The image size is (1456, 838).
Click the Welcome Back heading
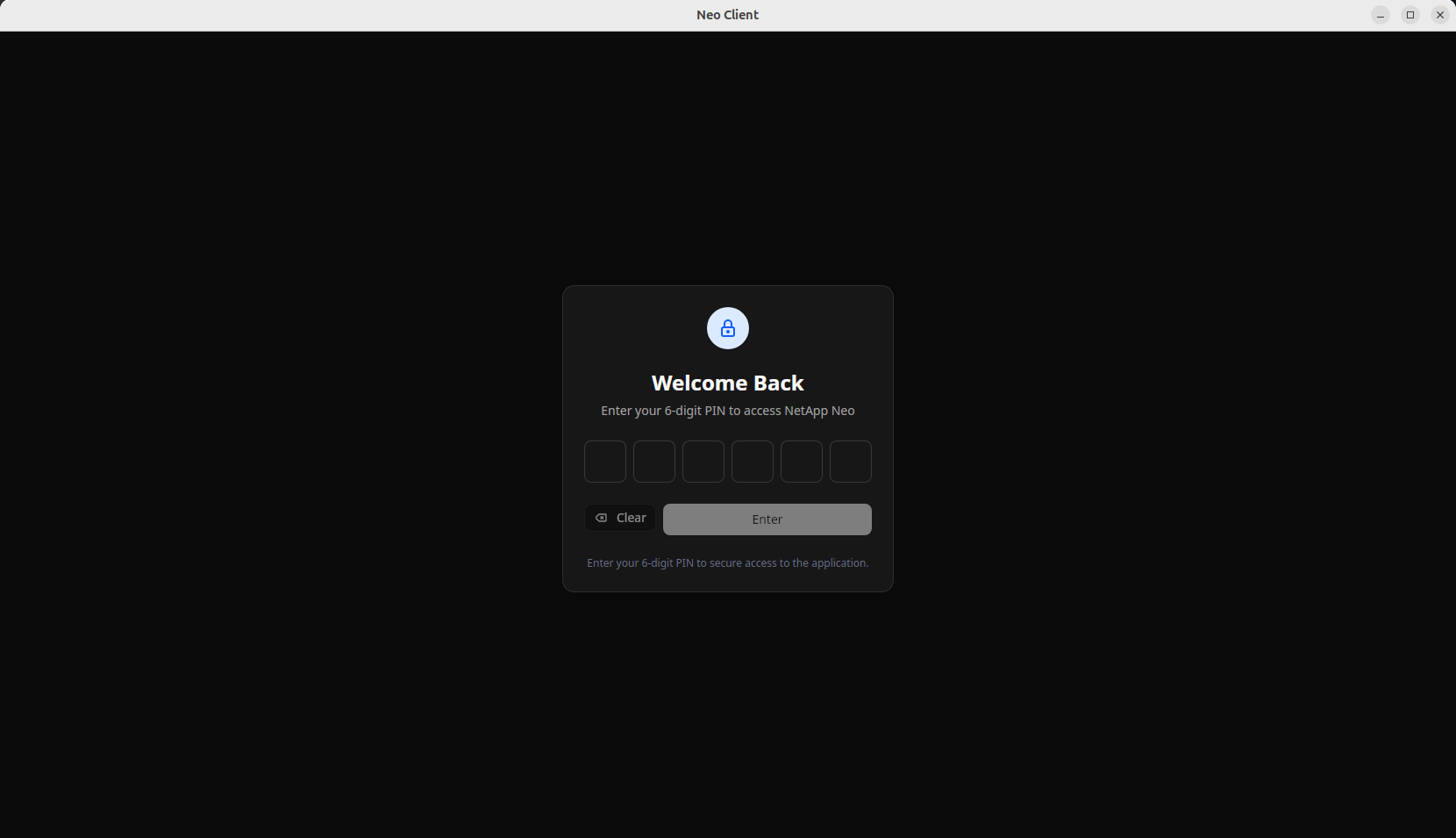pos(727,383)
